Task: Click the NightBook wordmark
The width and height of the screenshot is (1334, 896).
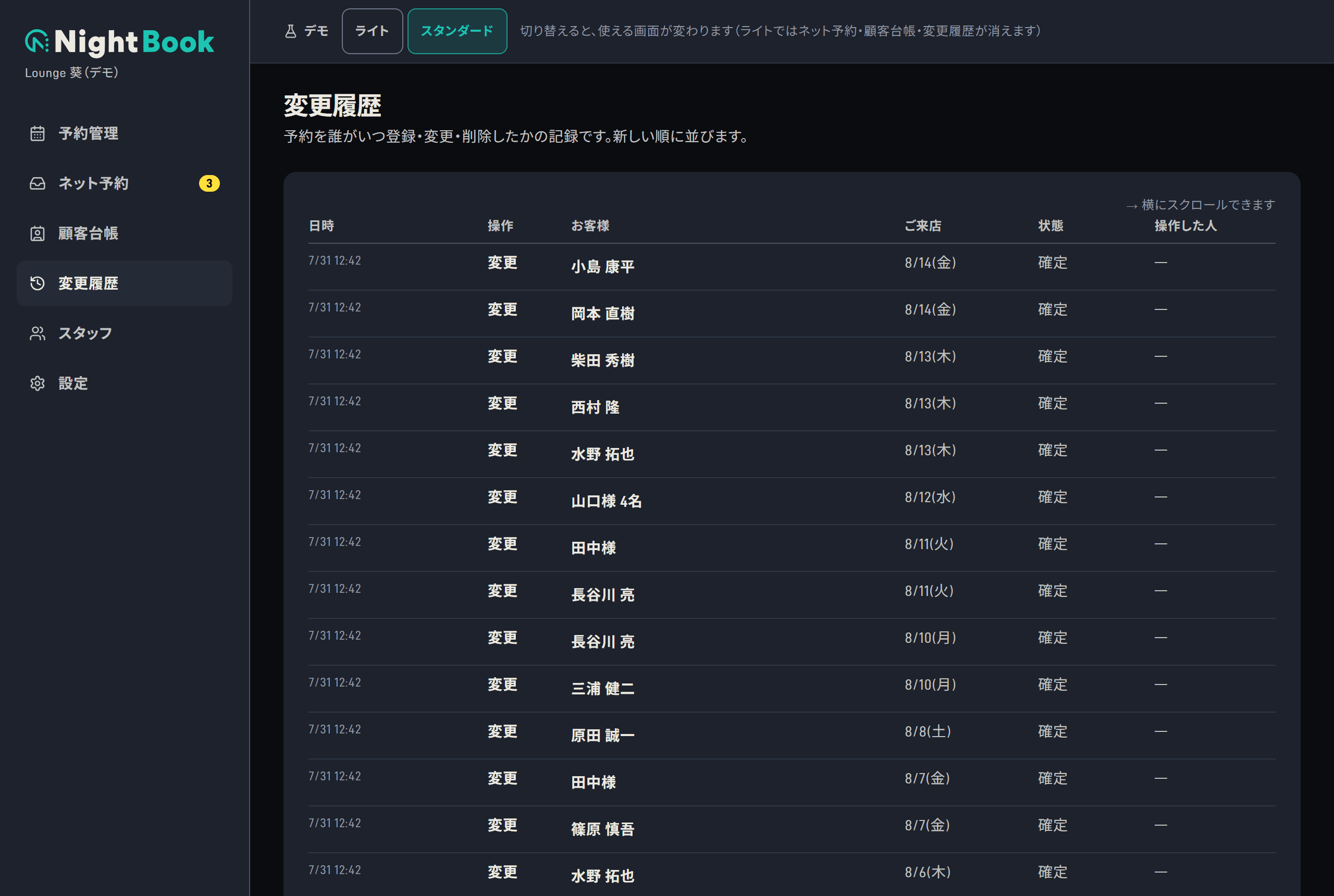Action: [134, 42]
